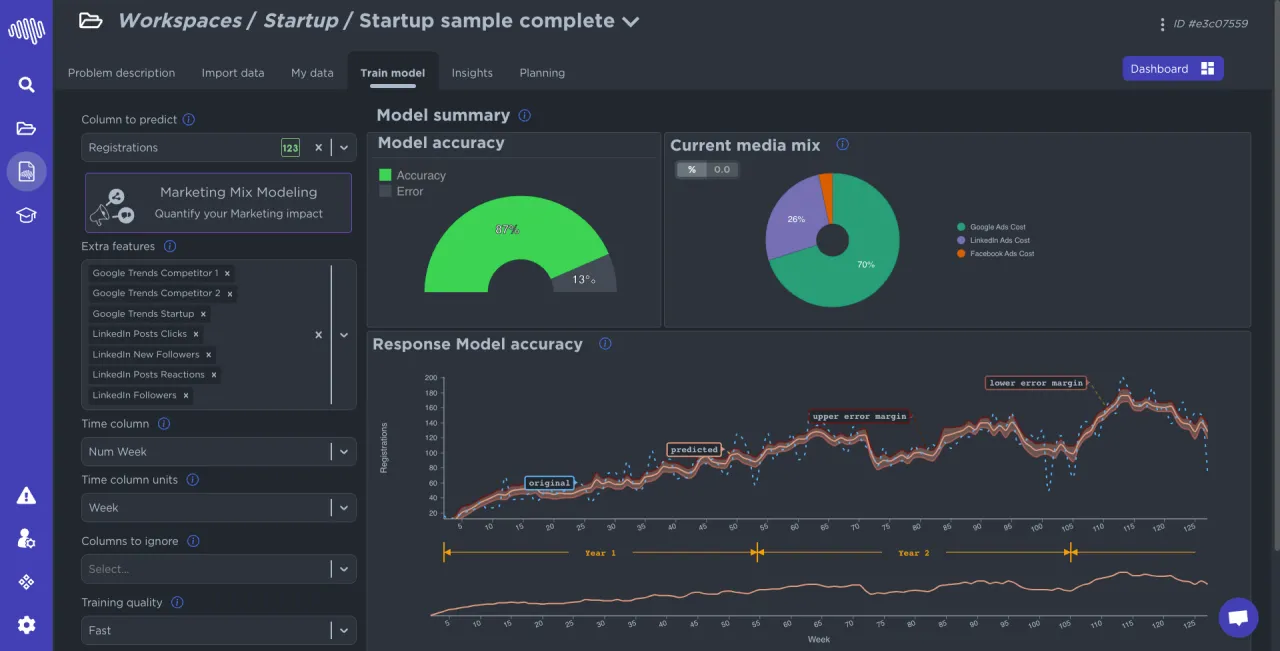
Task: Open the settings gear at sidebar bottom
Action: coord(26,626)
